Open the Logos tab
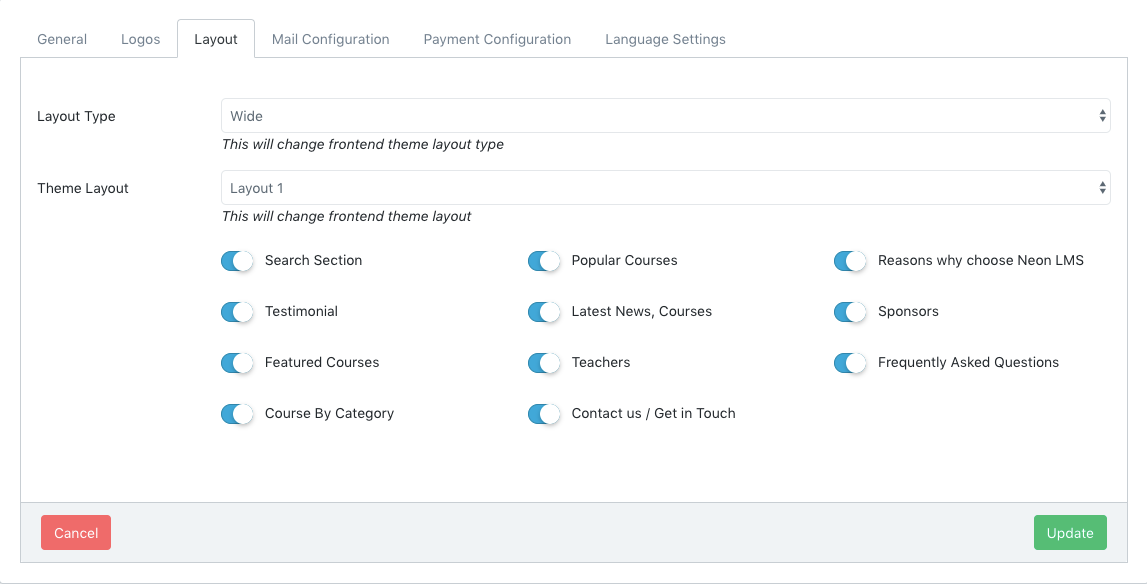 coord(141,39)
